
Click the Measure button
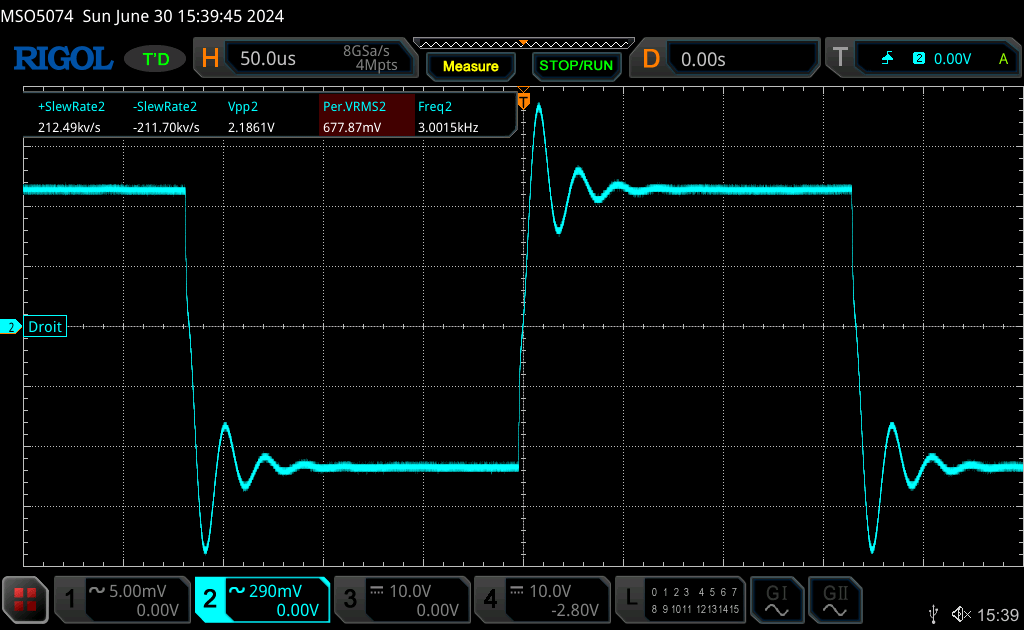470,66
